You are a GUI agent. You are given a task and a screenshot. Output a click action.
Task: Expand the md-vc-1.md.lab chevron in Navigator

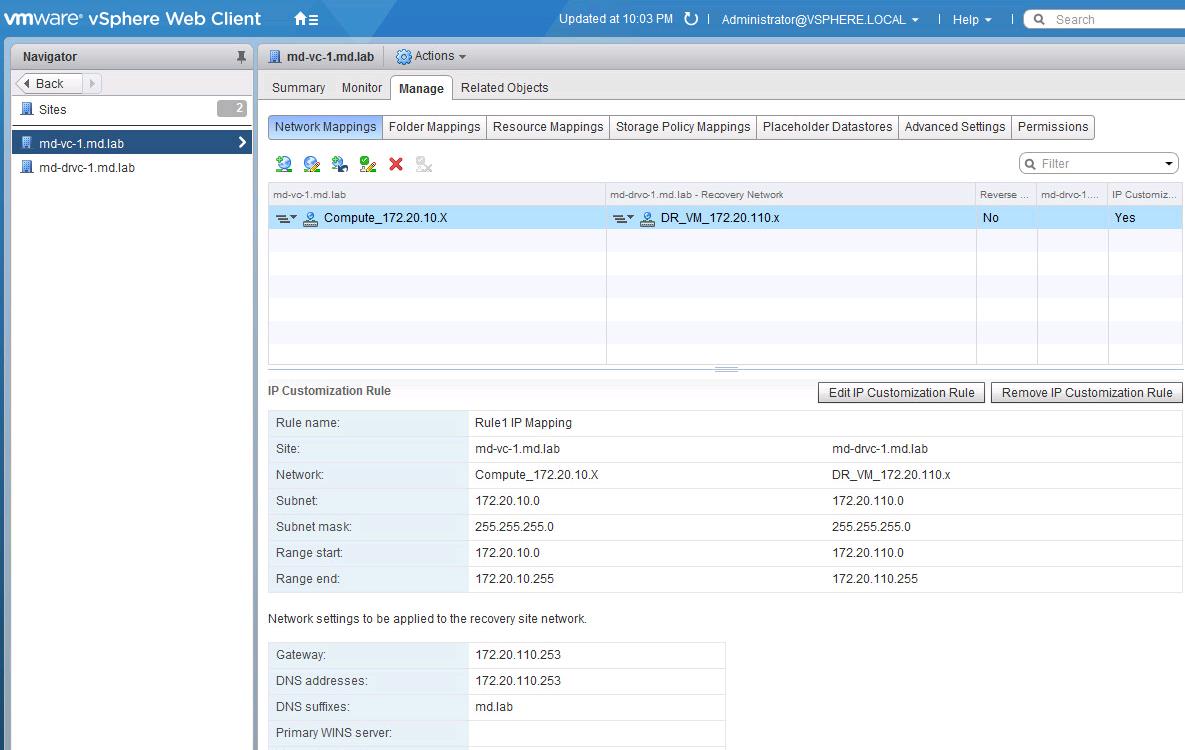(242, 142)
